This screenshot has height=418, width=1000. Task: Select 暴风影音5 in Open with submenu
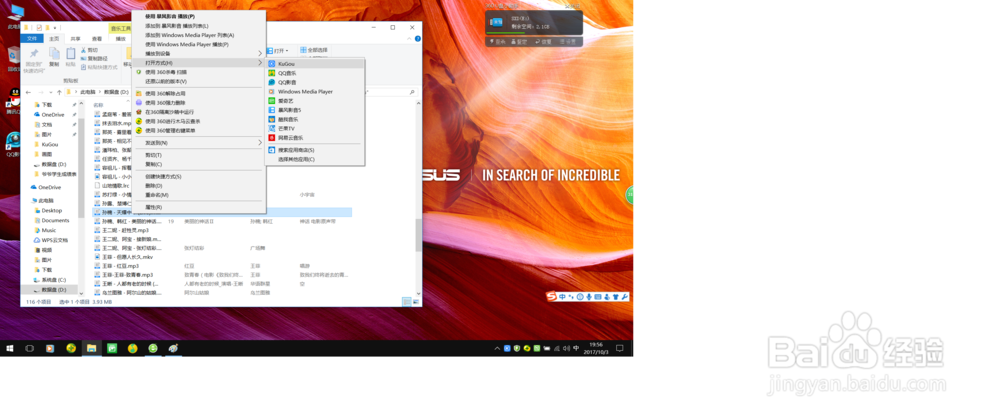[315, 110]
